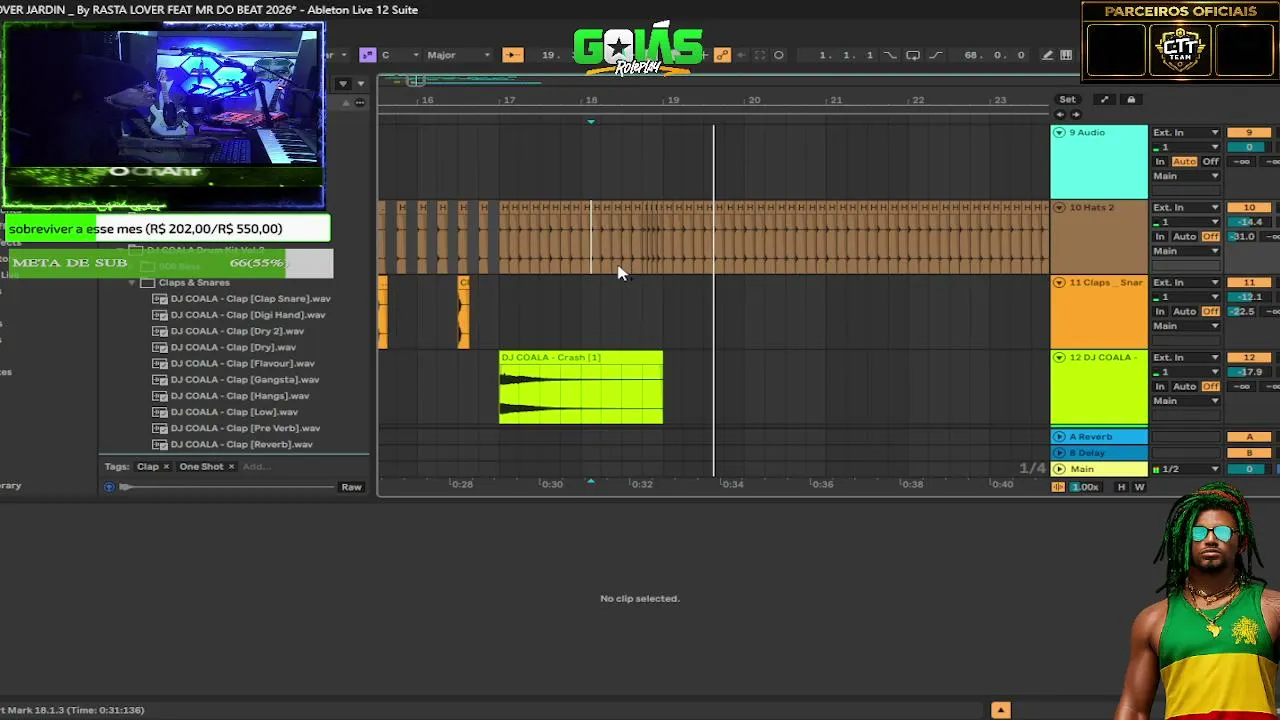Jump to previous locator arrow

pyautogui.click(x=1060, y=114)
